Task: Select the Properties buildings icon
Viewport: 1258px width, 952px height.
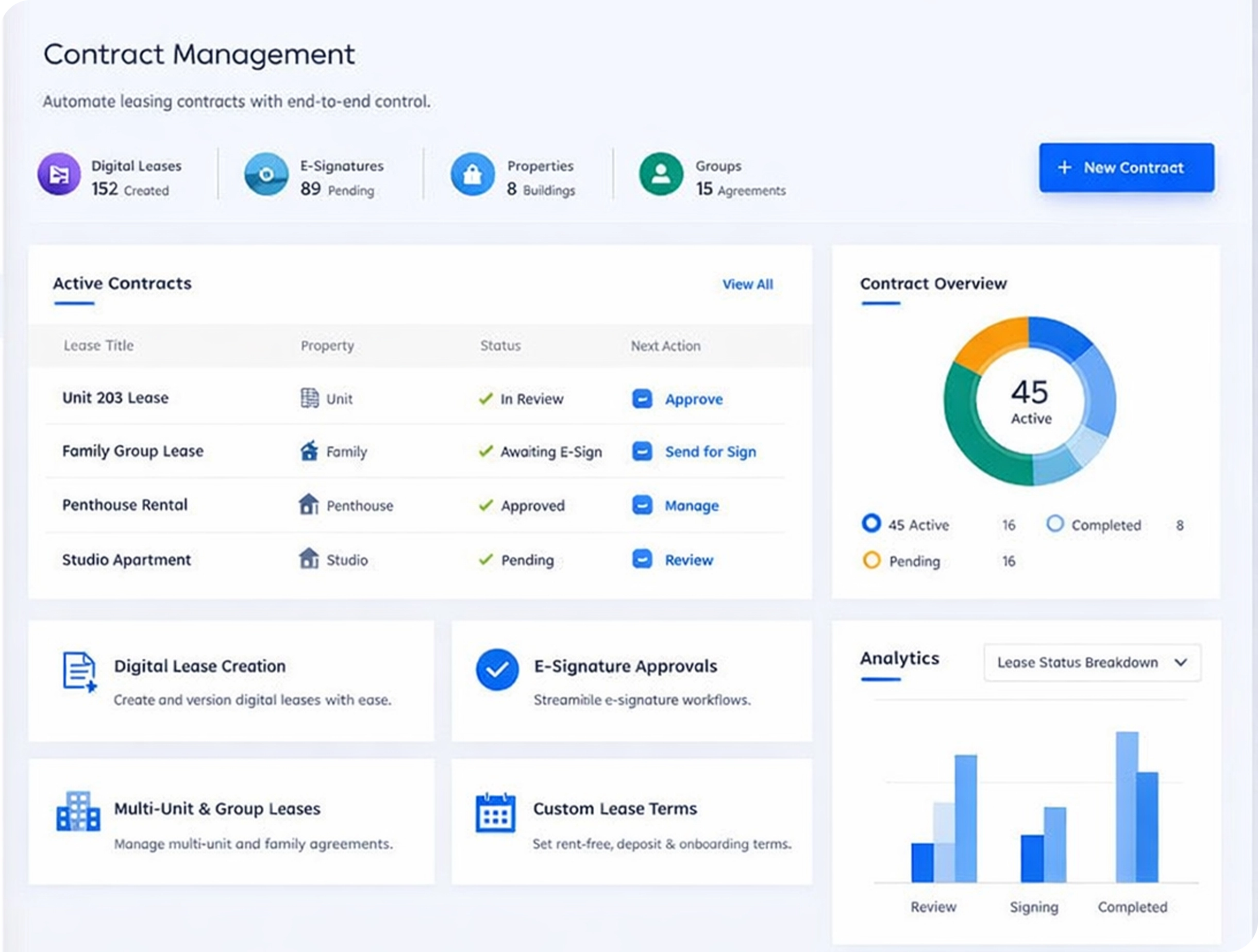Action: click(472, 175)
